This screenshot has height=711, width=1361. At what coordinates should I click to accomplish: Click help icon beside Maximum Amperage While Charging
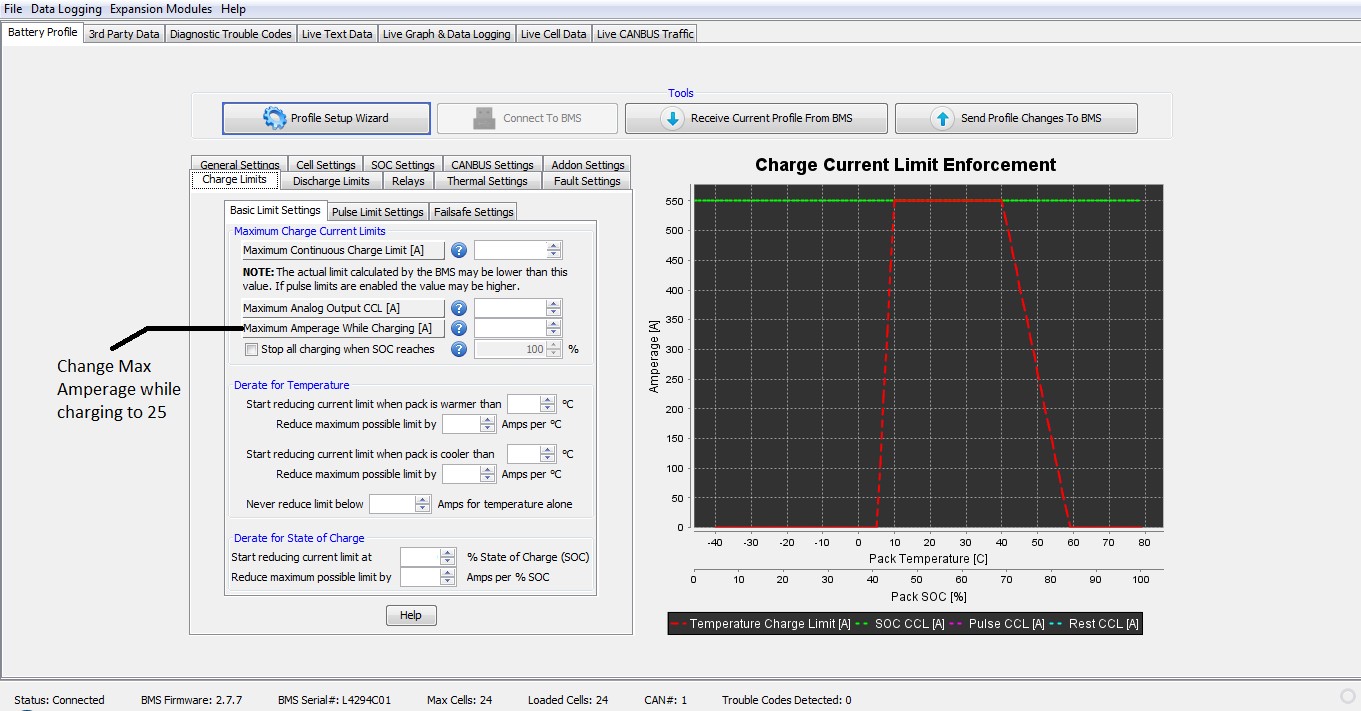[x=459, y=328]
